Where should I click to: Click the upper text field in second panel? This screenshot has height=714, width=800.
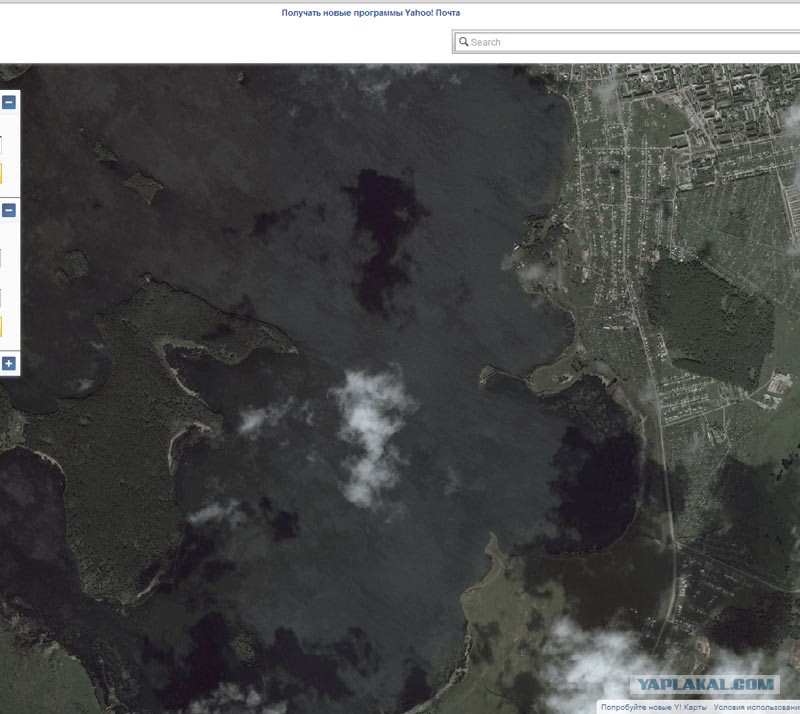point(1,258)
